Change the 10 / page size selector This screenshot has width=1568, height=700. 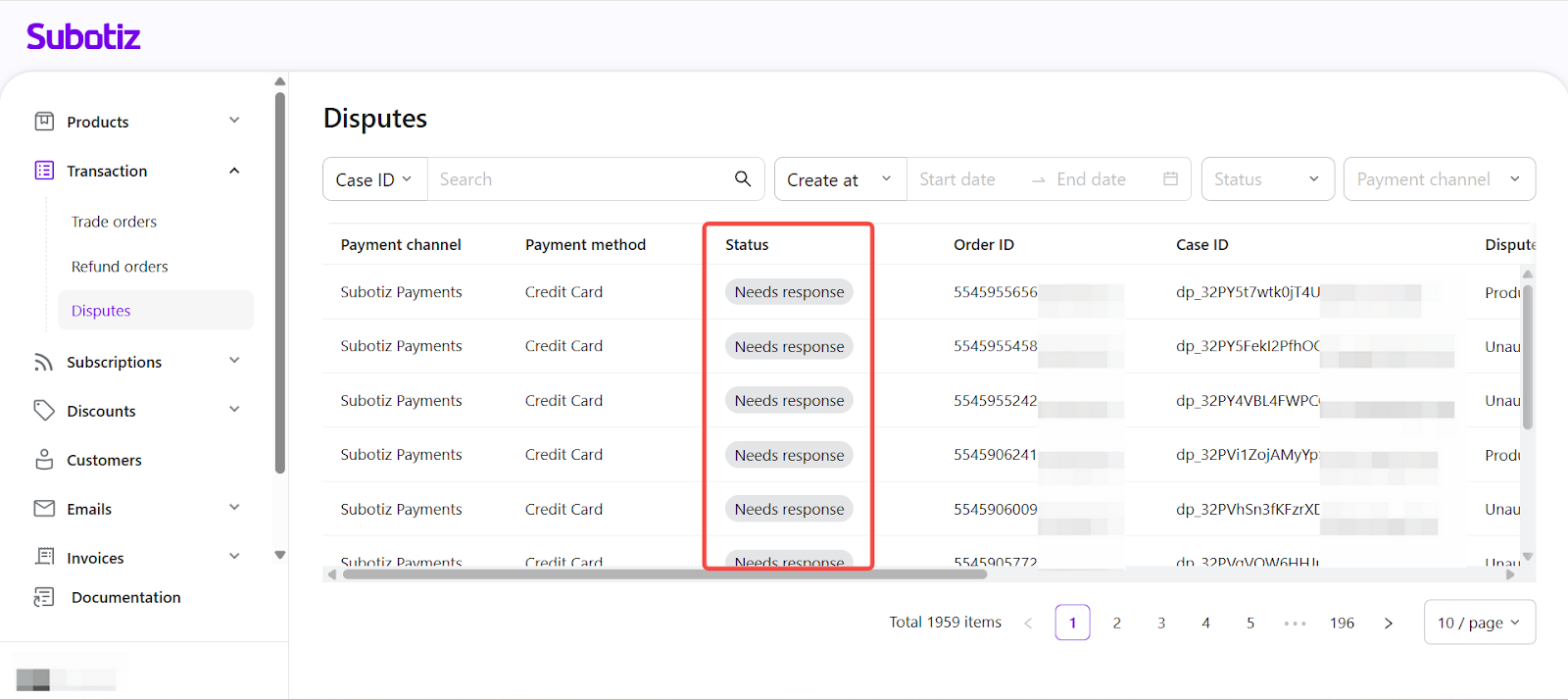[1479, 623]
